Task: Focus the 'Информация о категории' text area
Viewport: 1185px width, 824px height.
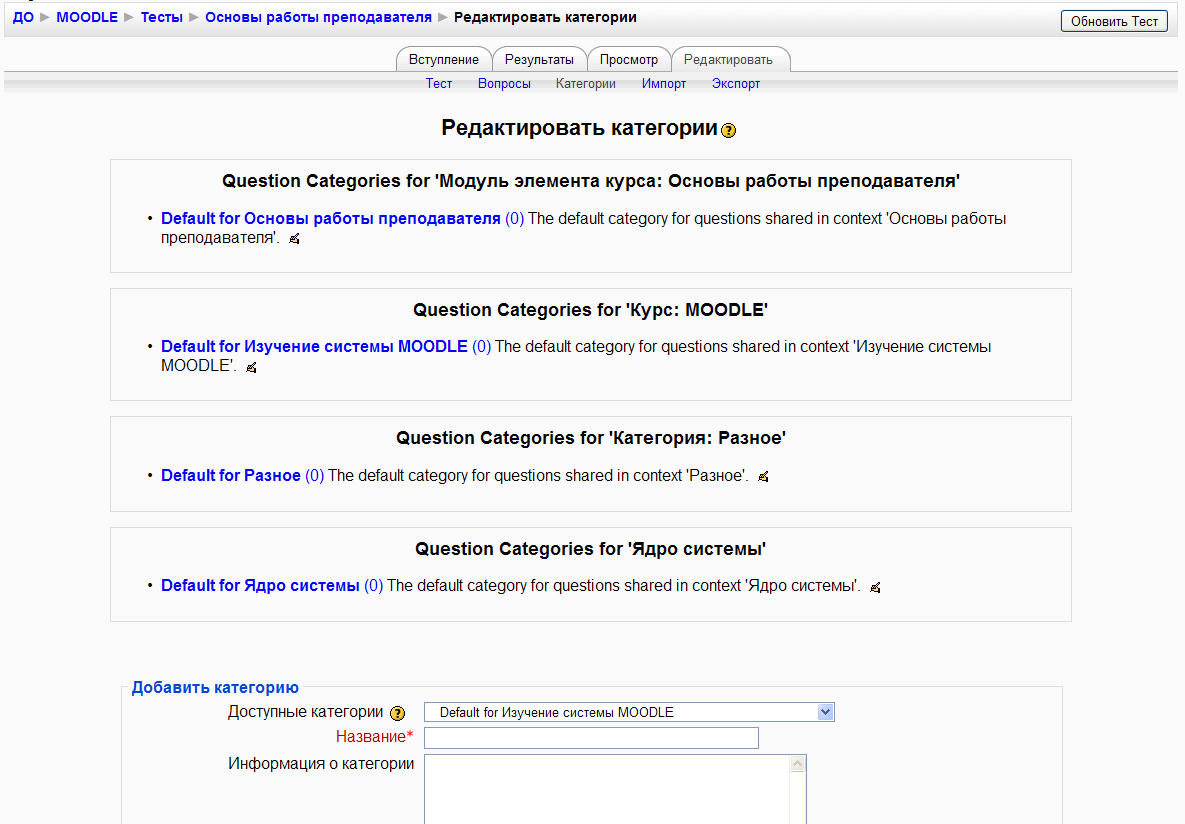Action: tap(615, 789)
